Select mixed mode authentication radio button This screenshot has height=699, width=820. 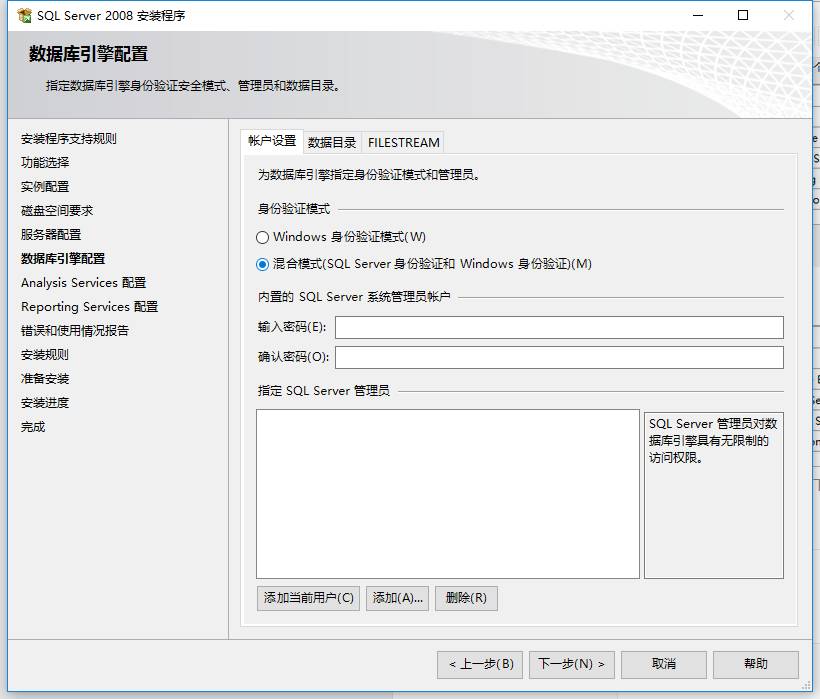tap(263, 264)
